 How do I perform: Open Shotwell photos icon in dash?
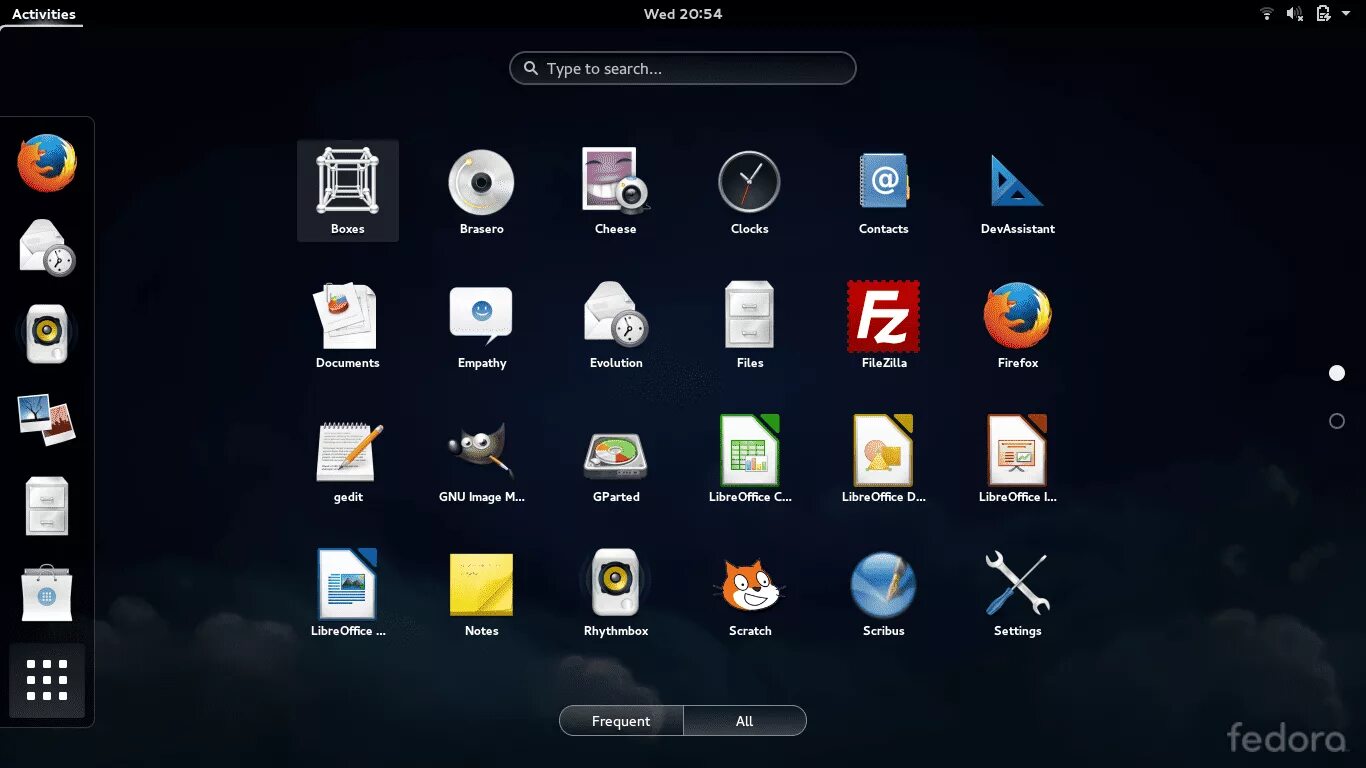[47, 420]
